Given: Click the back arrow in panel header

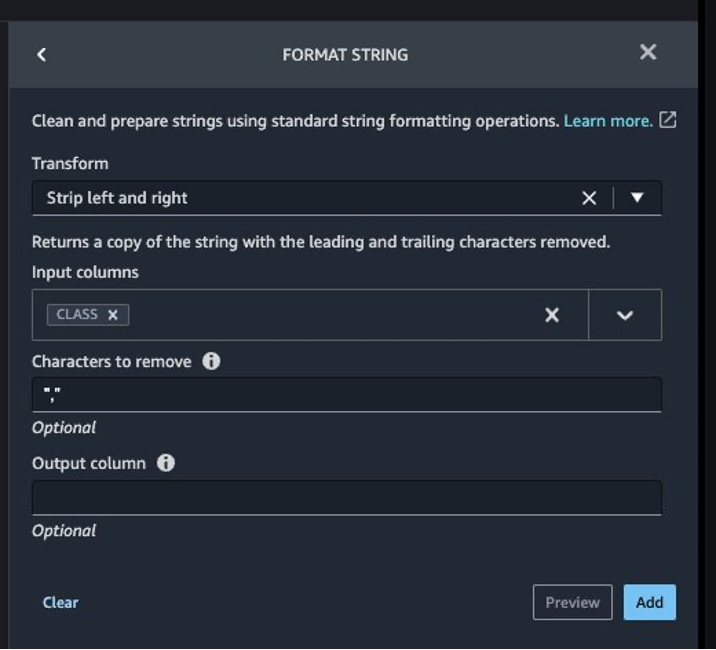Looking at the screenshot, I should click(41, 54).
